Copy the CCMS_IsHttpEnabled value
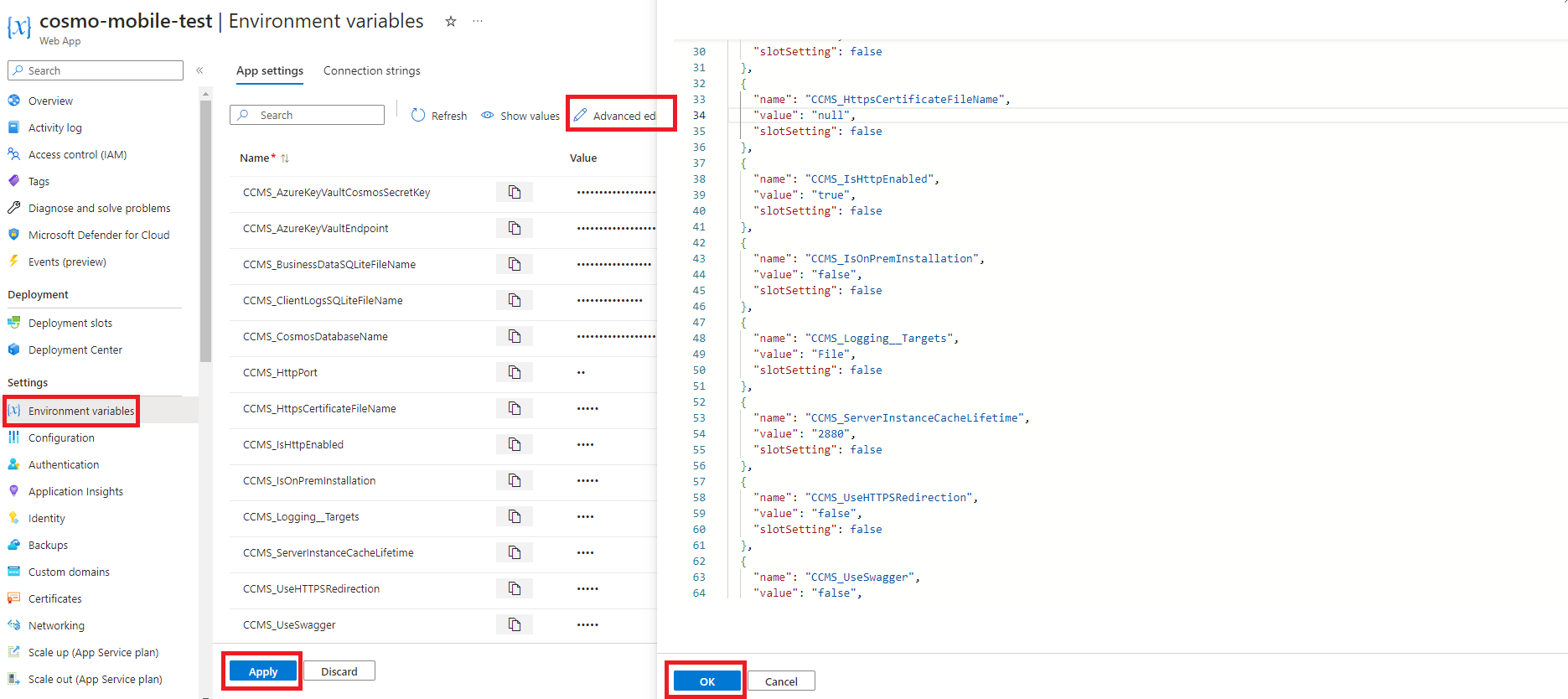The image size is (1568, 699). (x=515, y=444)
